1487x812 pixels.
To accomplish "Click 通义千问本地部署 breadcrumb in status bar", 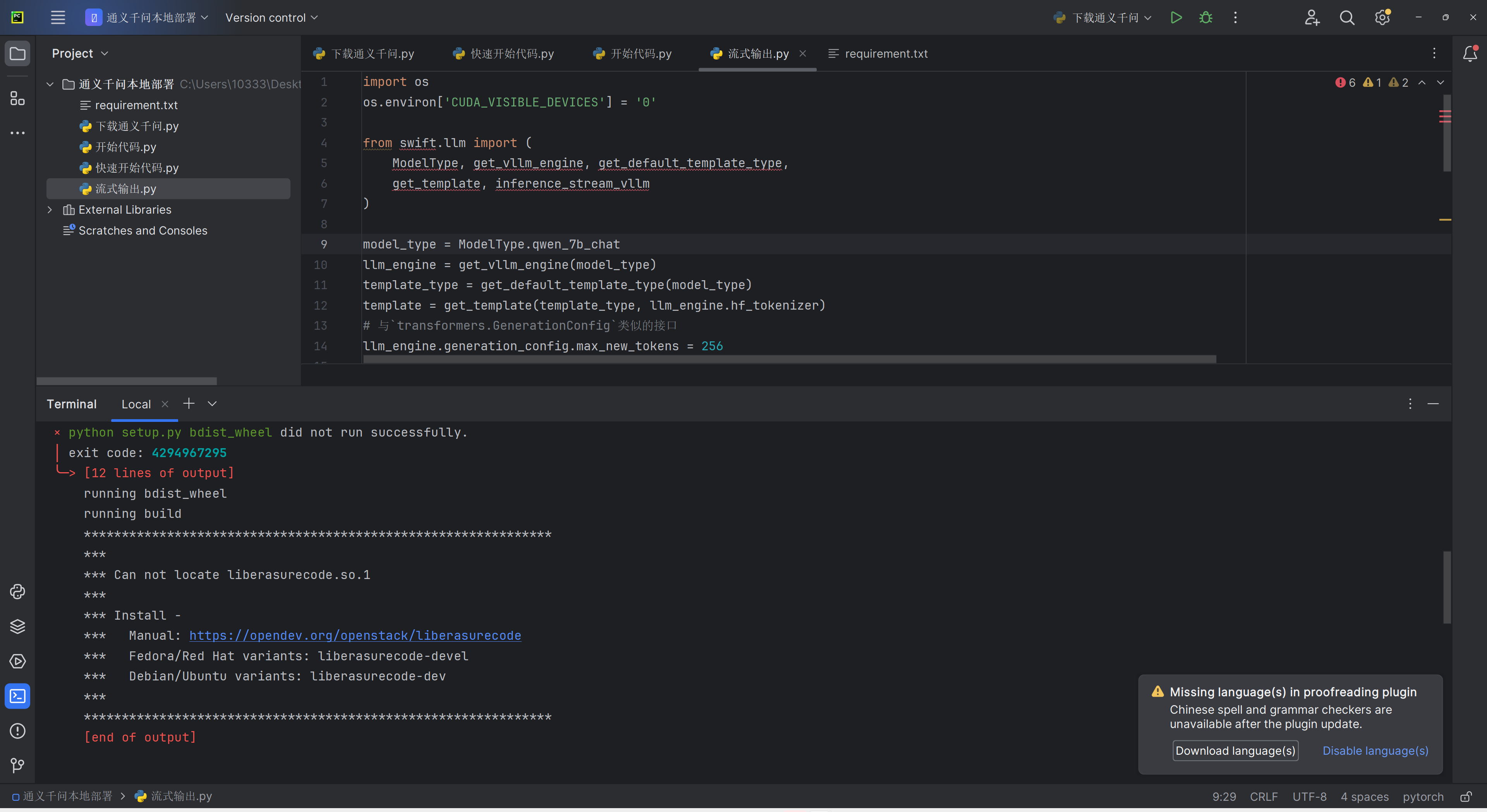I will tap(62, 797).
